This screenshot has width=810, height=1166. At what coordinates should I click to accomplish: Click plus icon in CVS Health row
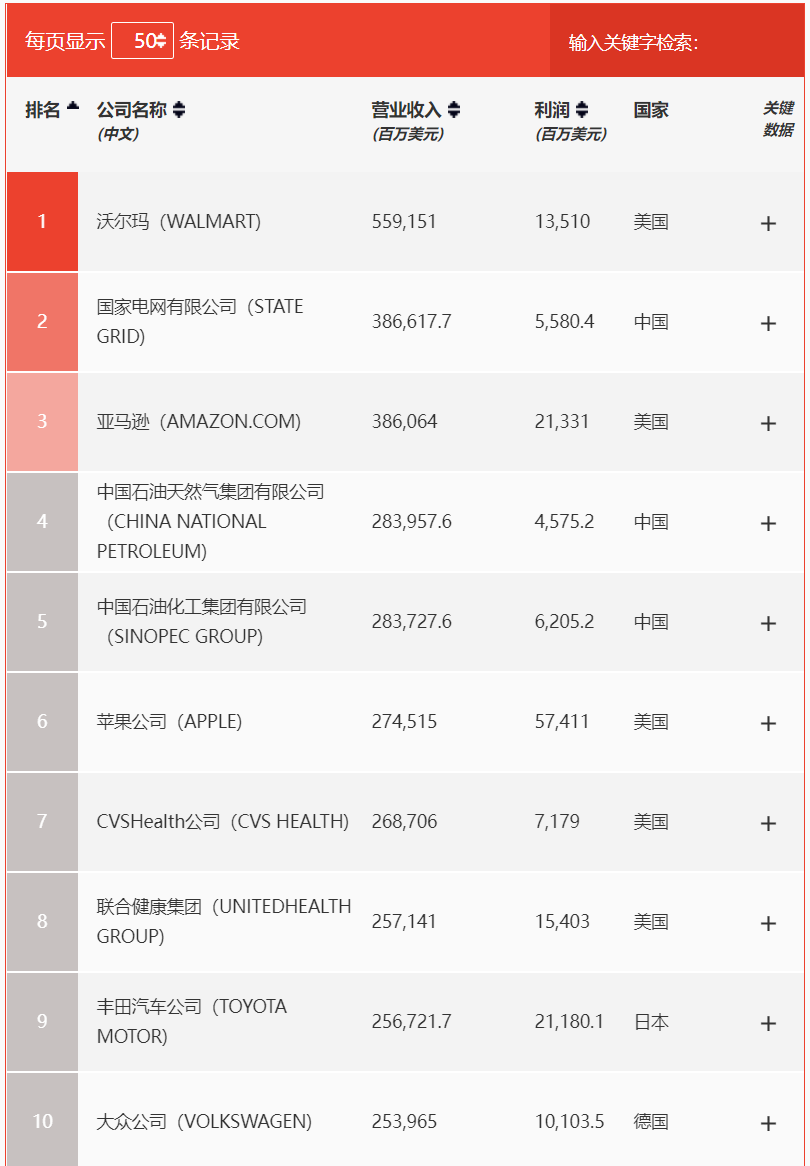pyautogui.click(x=768, y=823)
